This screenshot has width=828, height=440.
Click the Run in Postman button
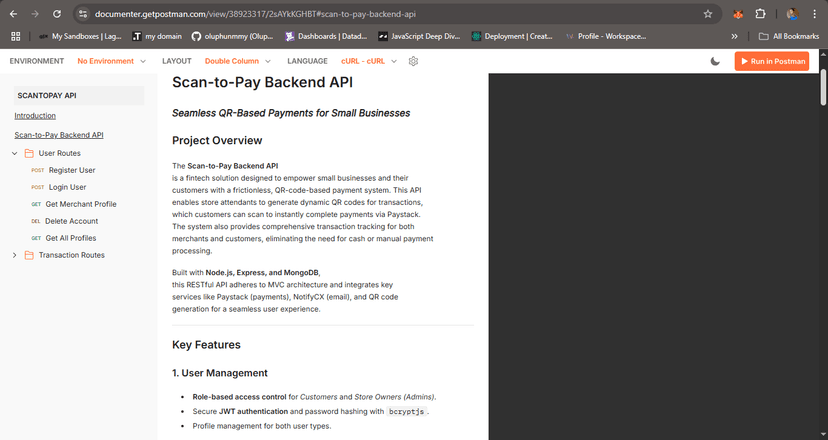(x=771, y=61)
